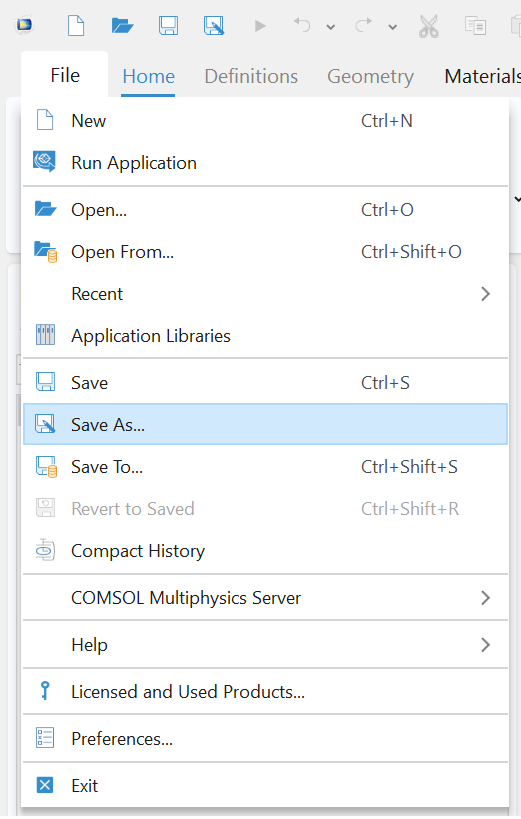
Task: Click the Save To... database disk icon
Action: click(x=46, y=467)
